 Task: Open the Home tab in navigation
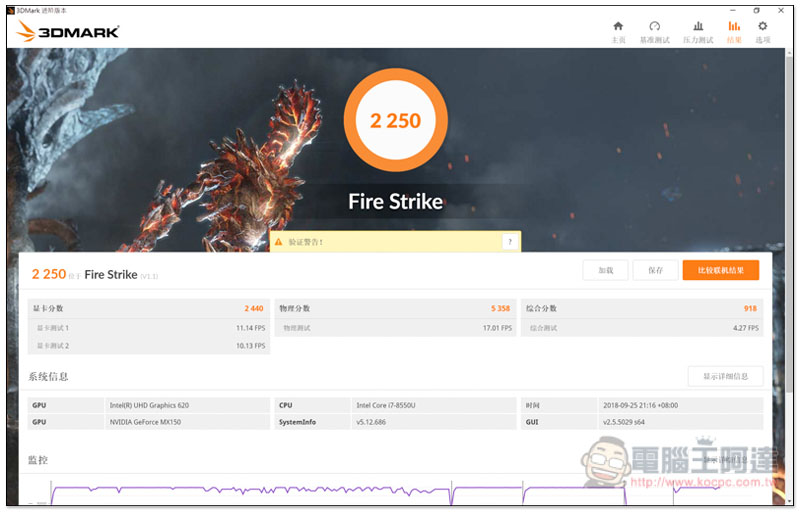click(x=618, y=32)
